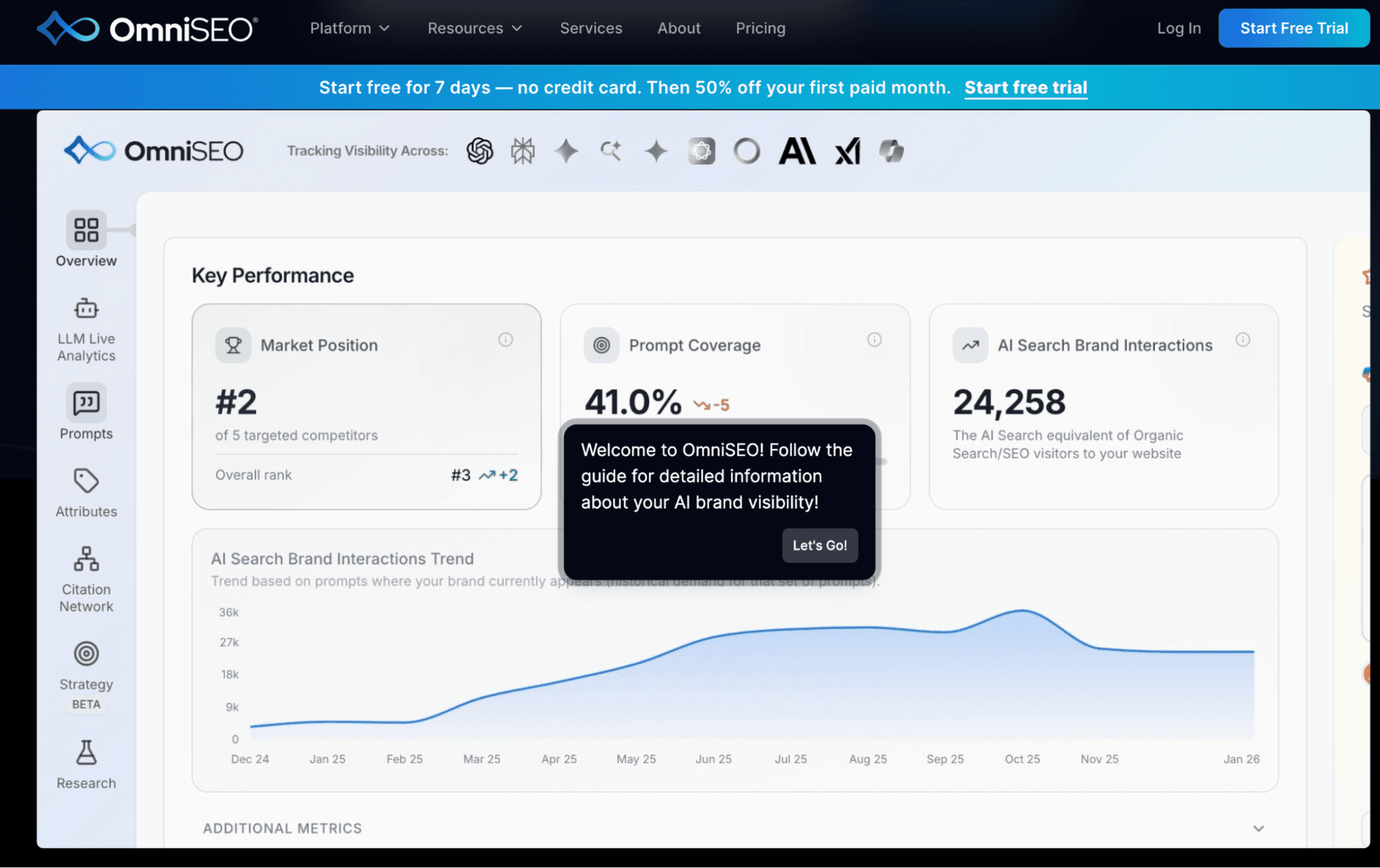The height and width of the screenshot is (868, 1380).
Task: Click the trophy icon on Market Position card
Action: (233, 345)
